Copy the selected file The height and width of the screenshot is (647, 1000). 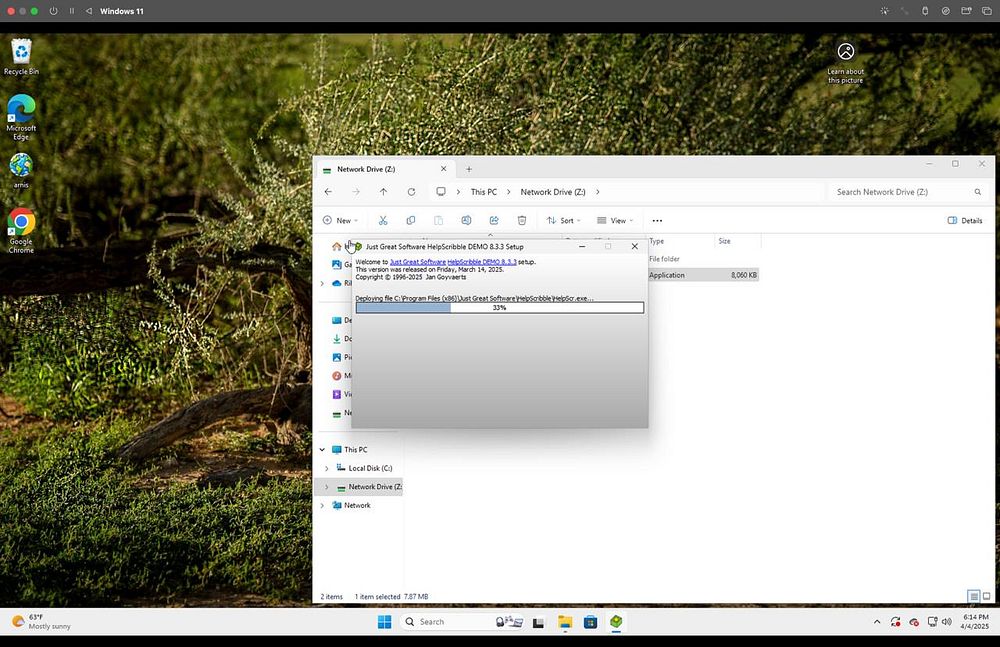[411, 221]
